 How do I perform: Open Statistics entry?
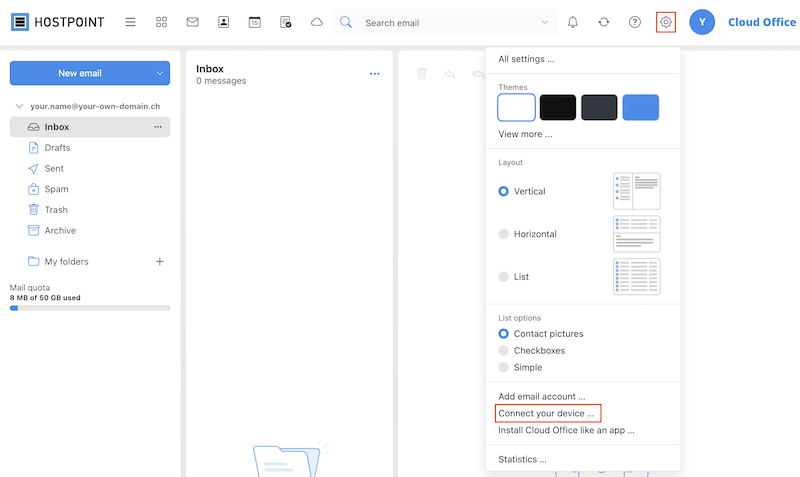pos(522,459)
